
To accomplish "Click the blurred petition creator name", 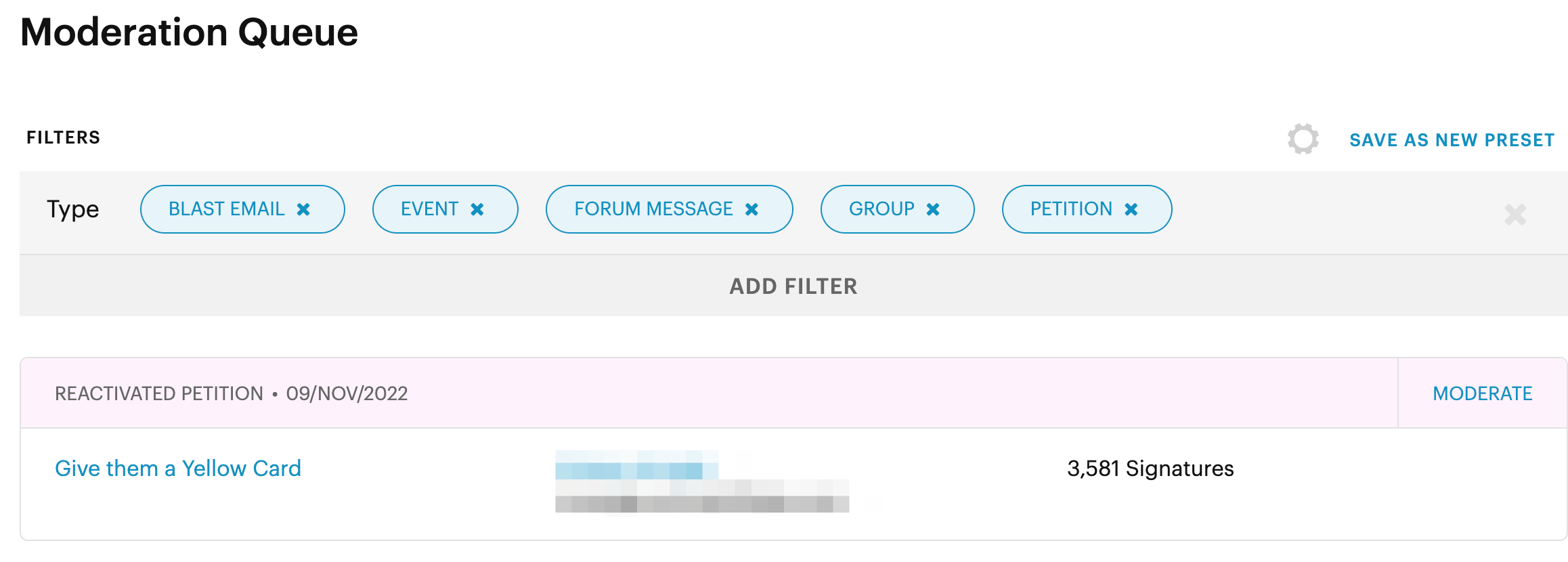I will (636, 465).
